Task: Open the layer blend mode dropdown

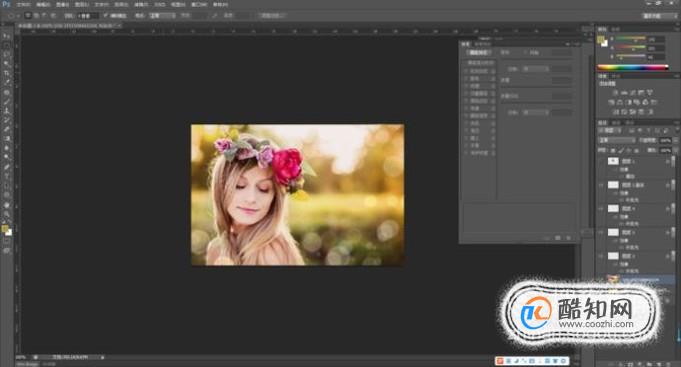Action: pos(617,140)
